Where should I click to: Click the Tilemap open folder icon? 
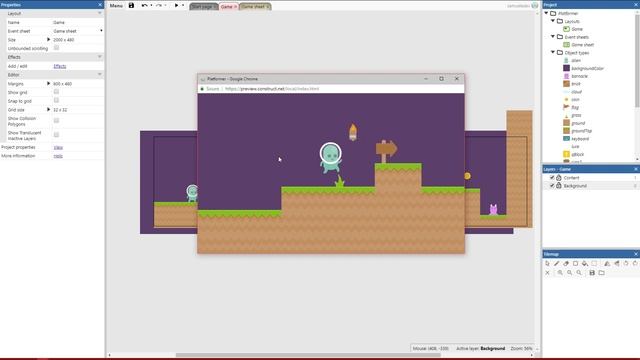point(602,273)
